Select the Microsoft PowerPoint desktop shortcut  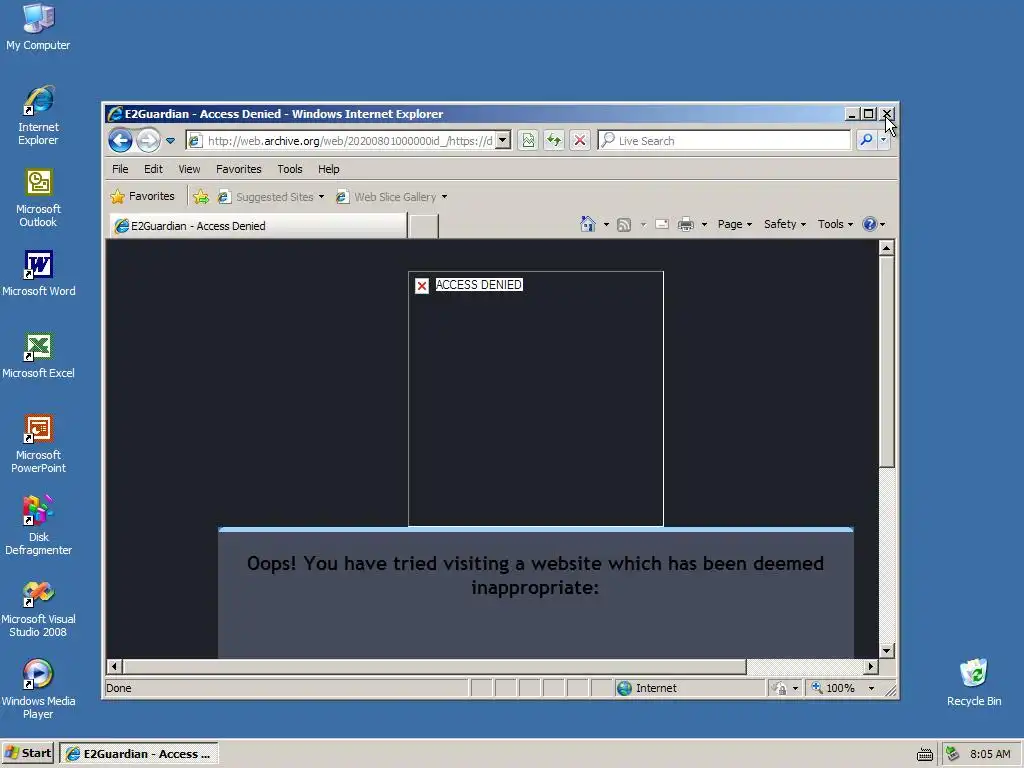(38, 443)
